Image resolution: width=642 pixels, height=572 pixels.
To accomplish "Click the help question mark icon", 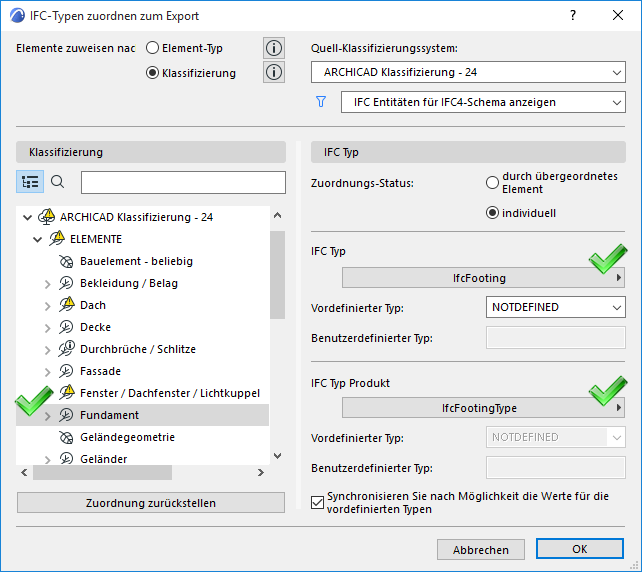I will 573,16.
